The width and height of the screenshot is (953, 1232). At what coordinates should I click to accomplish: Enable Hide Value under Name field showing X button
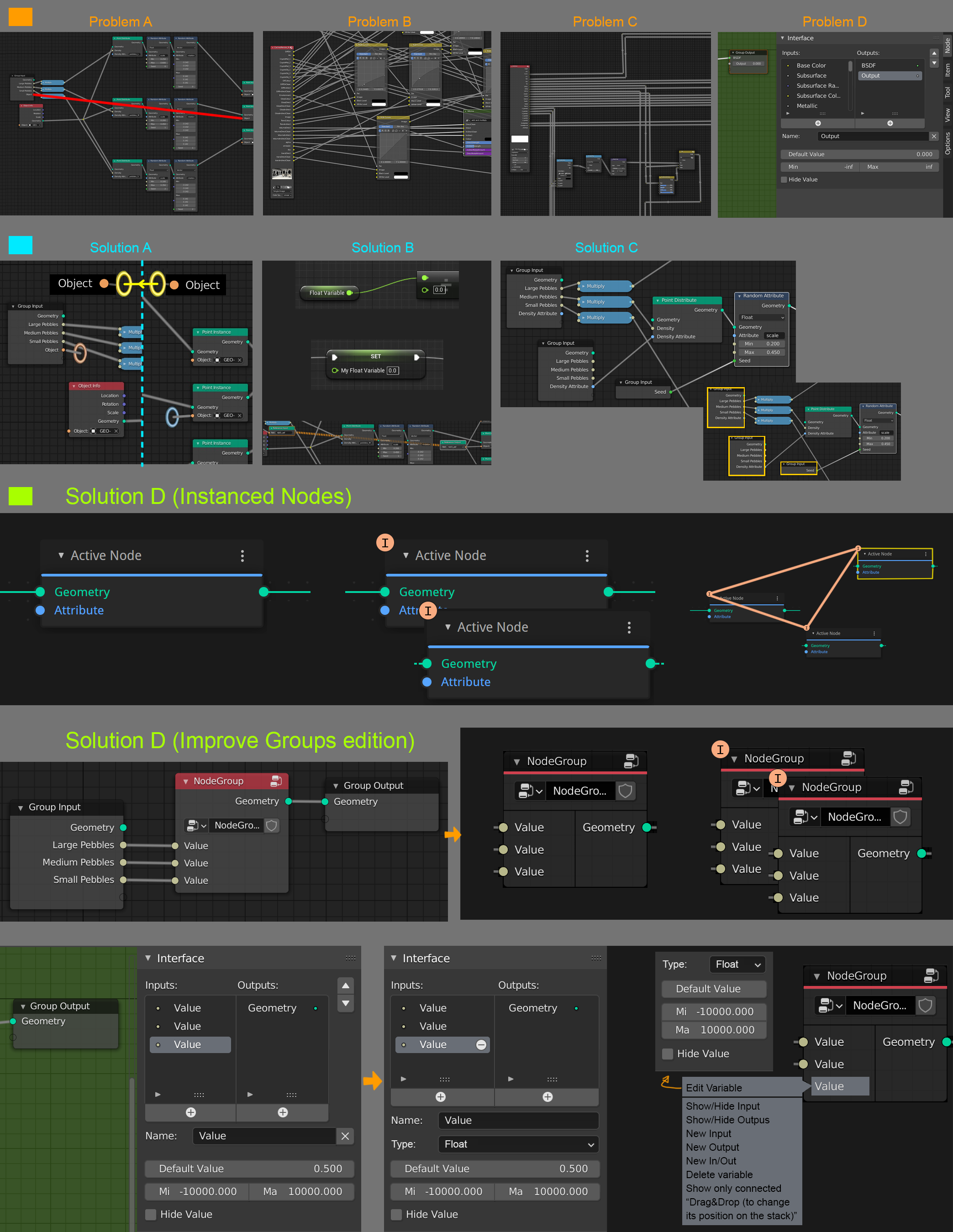[x=151, y=1215]
